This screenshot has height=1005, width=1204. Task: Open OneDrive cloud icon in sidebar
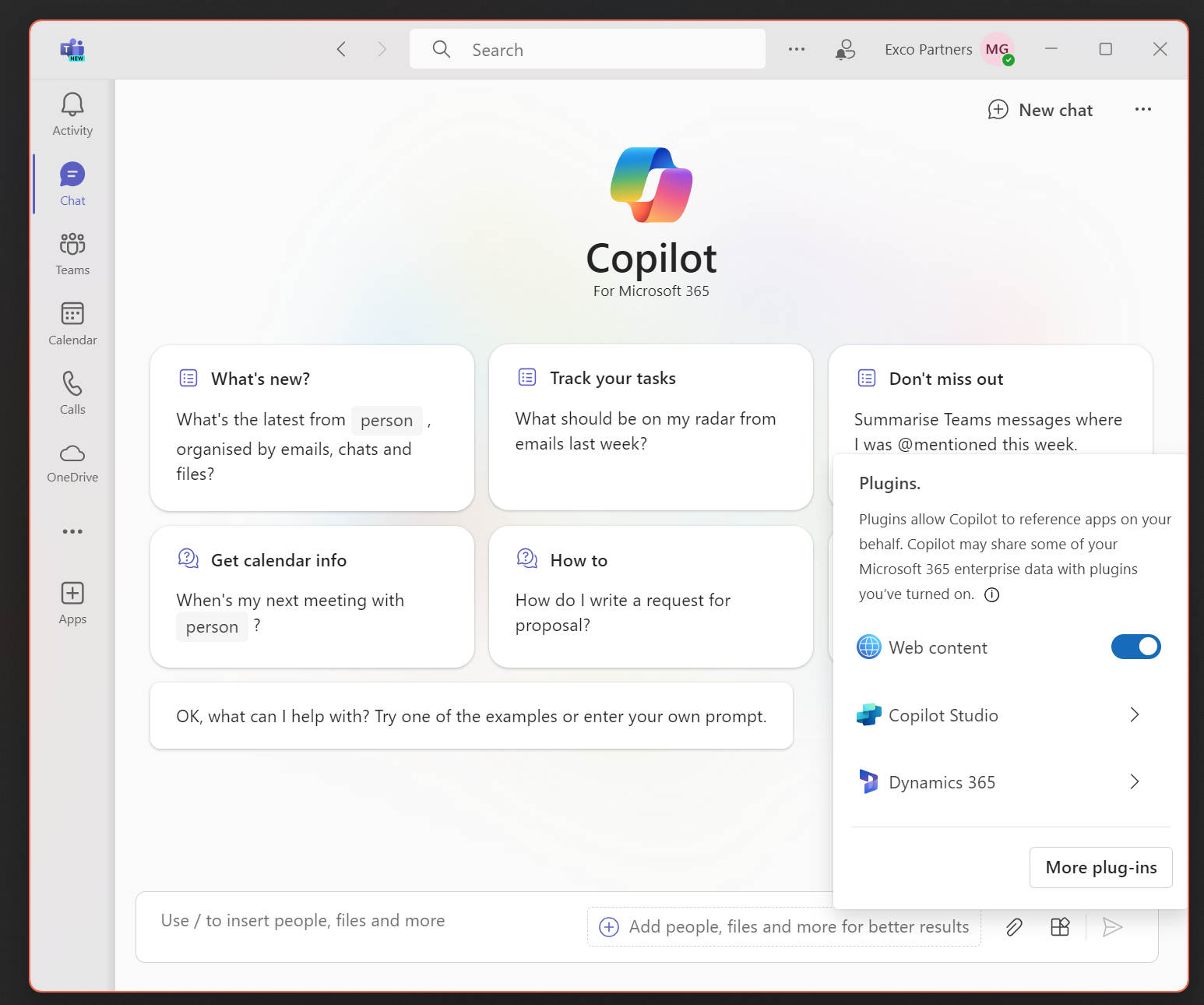tap(72, 463)
